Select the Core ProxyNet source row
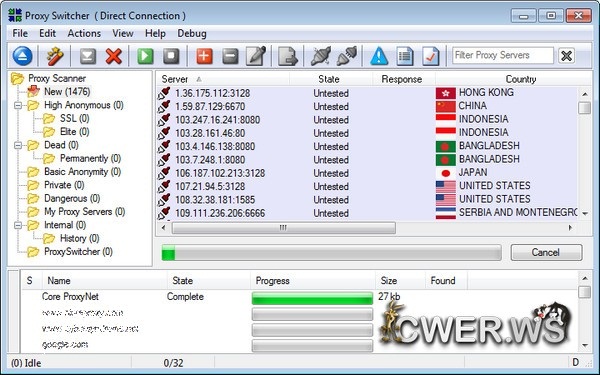 pyautogui.click(x=299, y=297)
